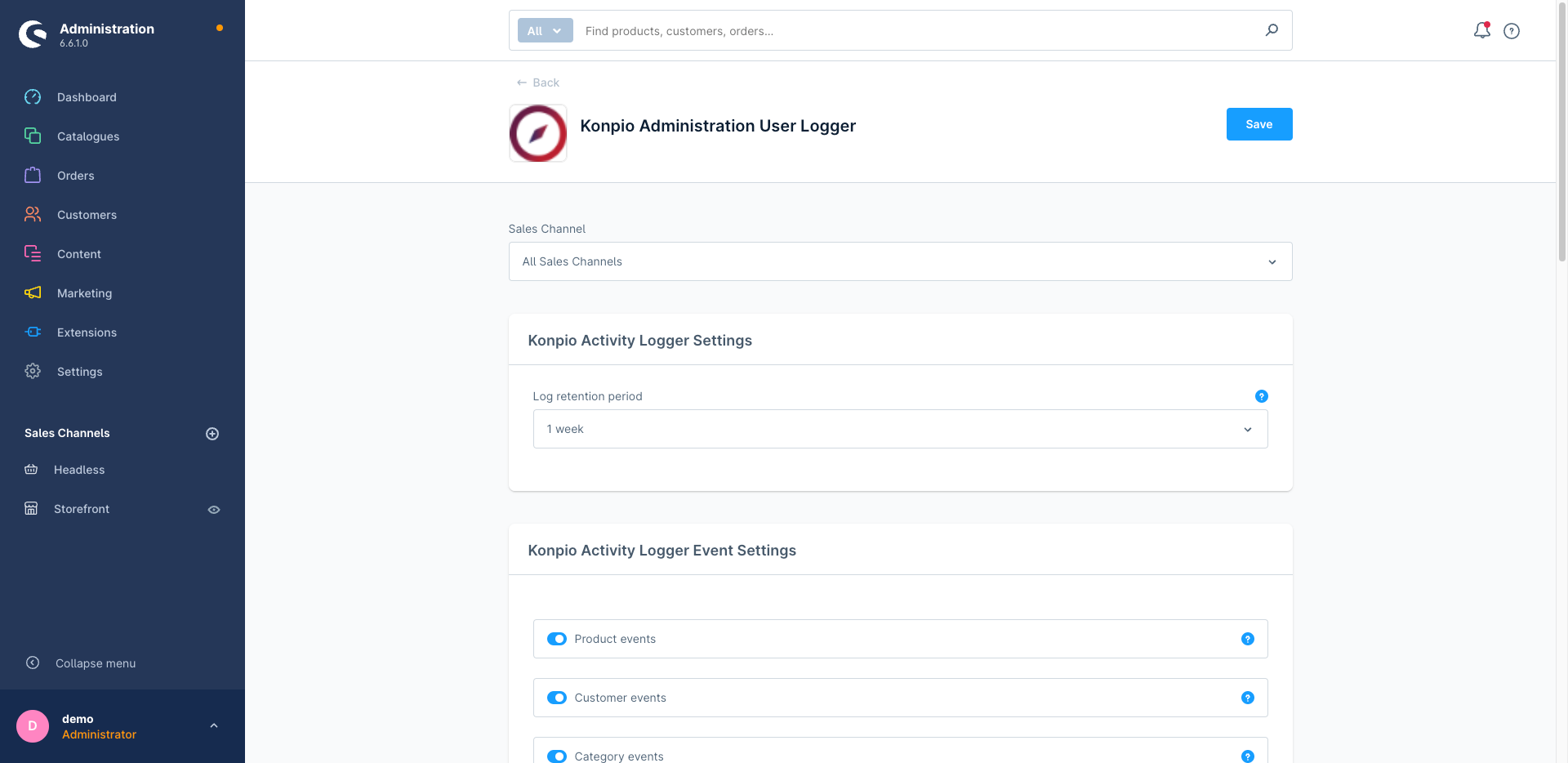This screenshot has height=763, width=1568.
Task: Click the Customers people icon
Action: (33, 214)
